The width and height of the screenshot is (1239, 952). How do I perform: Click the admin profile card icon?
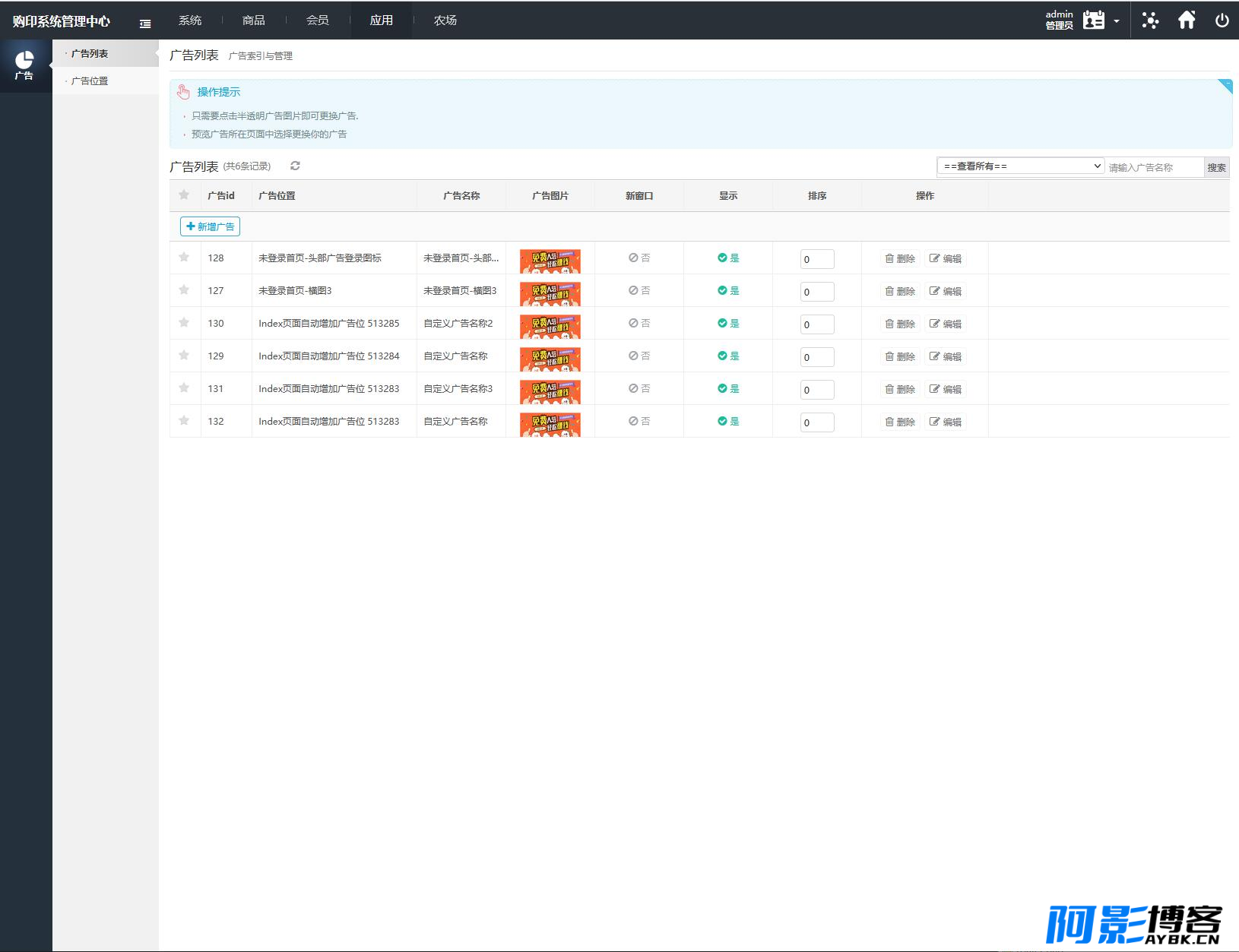pyautogui.click(x=1094, y=21)
